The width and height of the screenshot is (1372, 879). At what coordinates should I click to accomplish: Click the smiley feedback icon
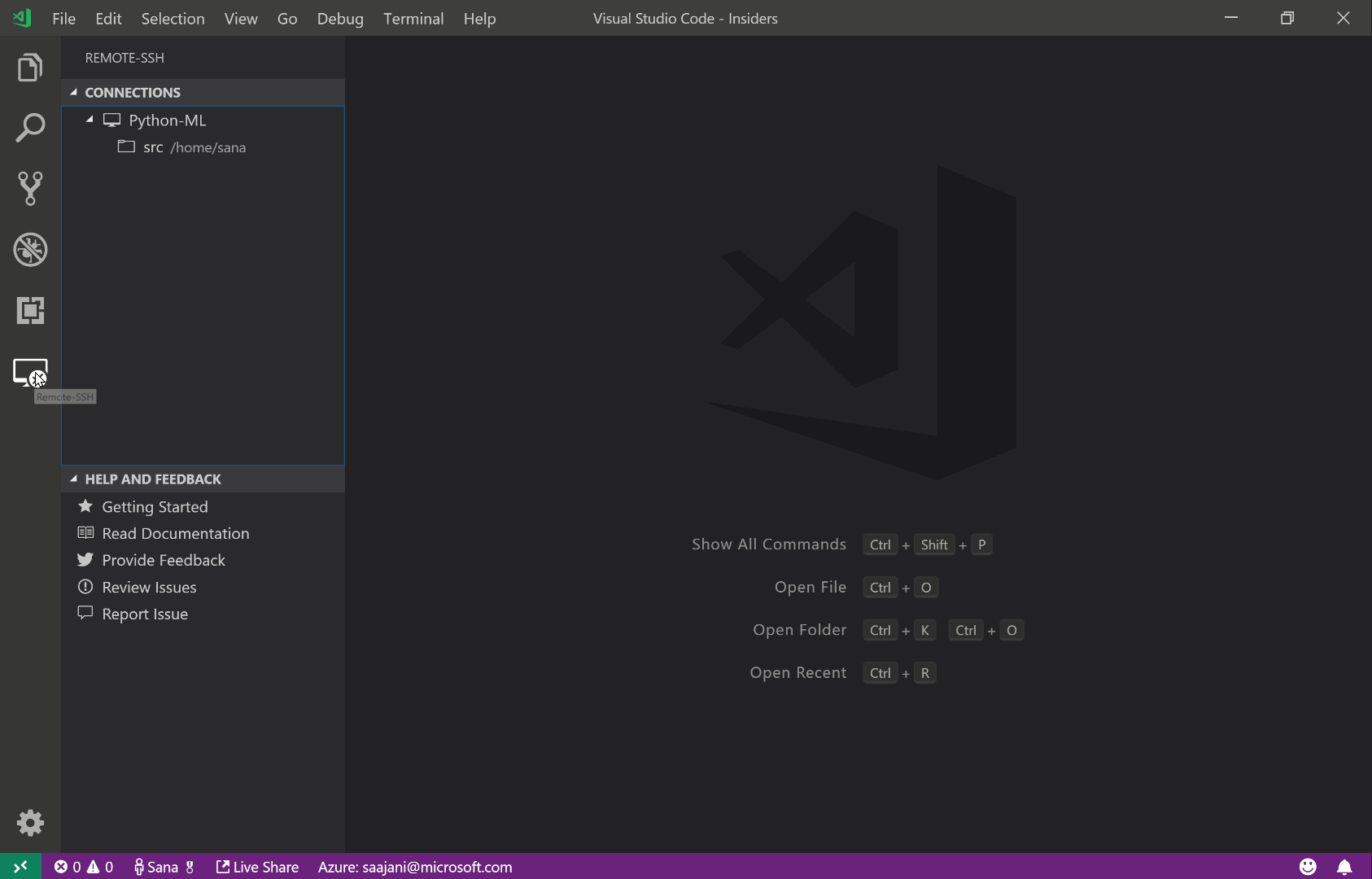pyautogui.click(x=1309, y=866)
